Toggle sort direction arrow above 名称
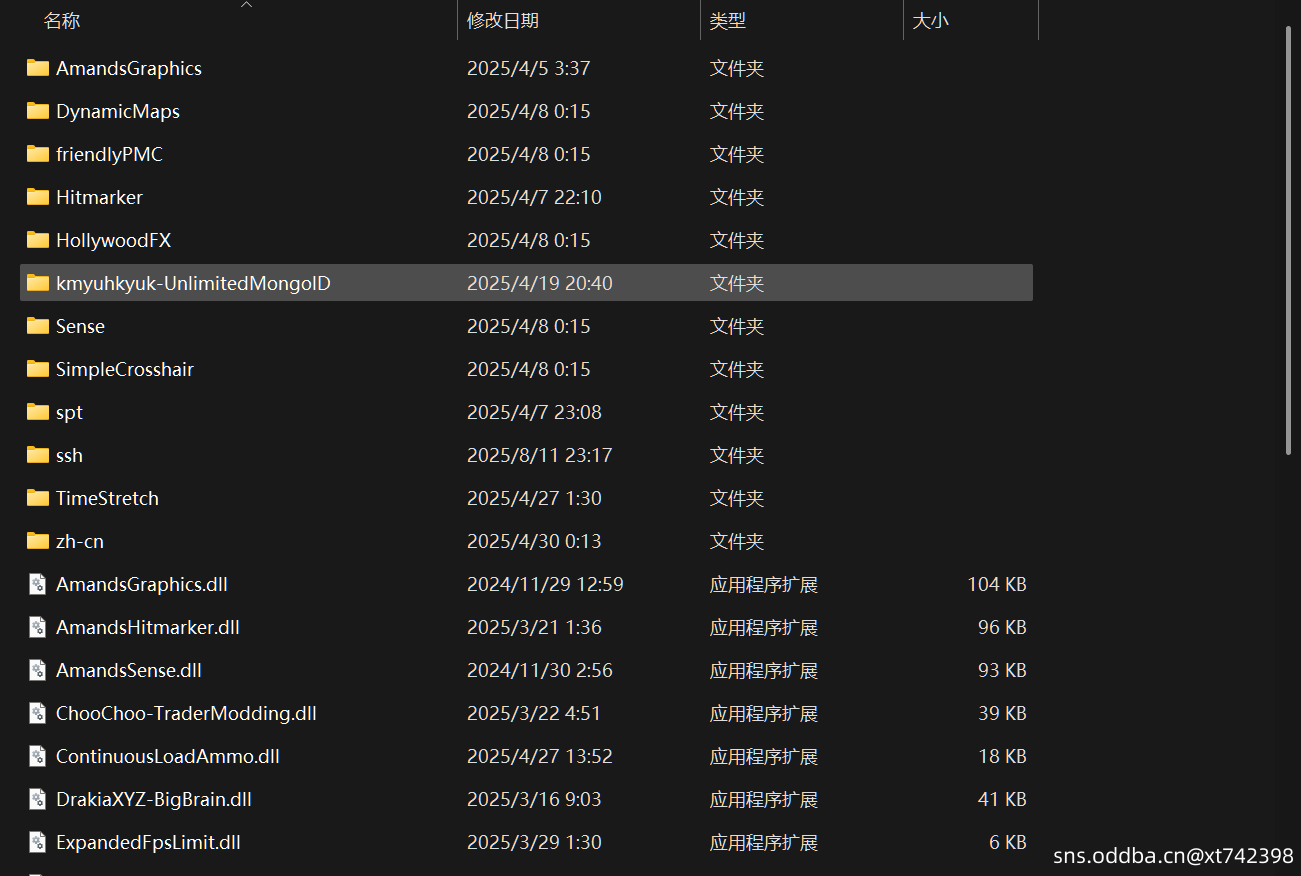 [x=247, y=4]
